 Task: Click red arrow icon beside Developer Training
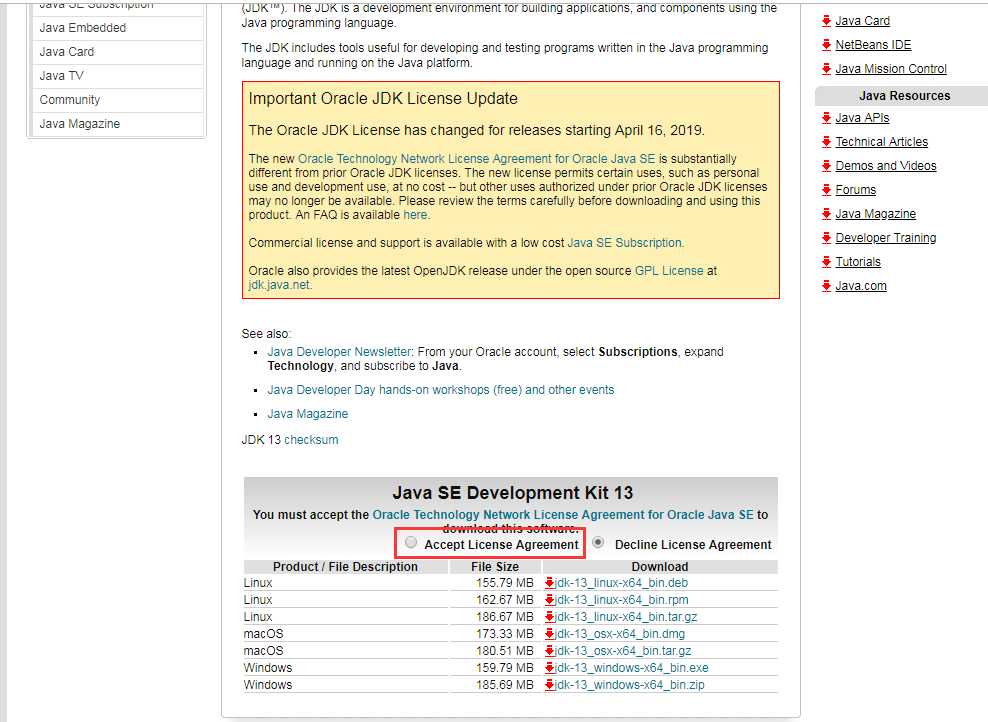click(826, 238)
